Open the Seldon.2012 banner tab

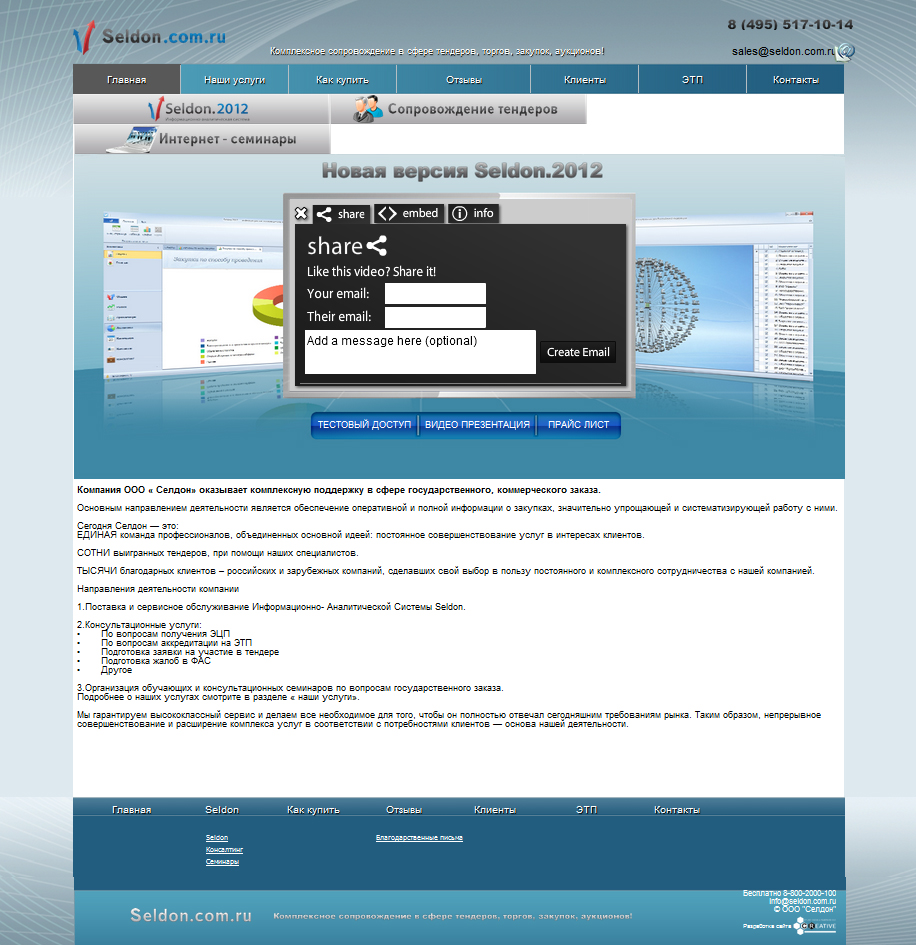coord(201,109)
